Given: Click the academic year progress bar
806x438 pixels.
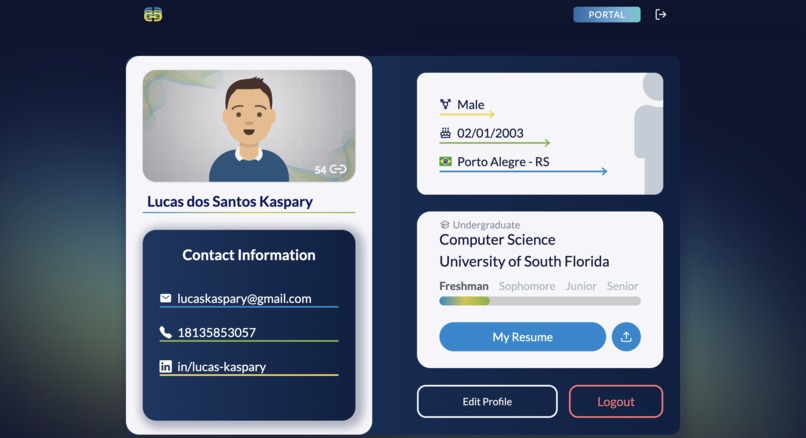Looking at the screenshot, I should click(x=540, y=301).
